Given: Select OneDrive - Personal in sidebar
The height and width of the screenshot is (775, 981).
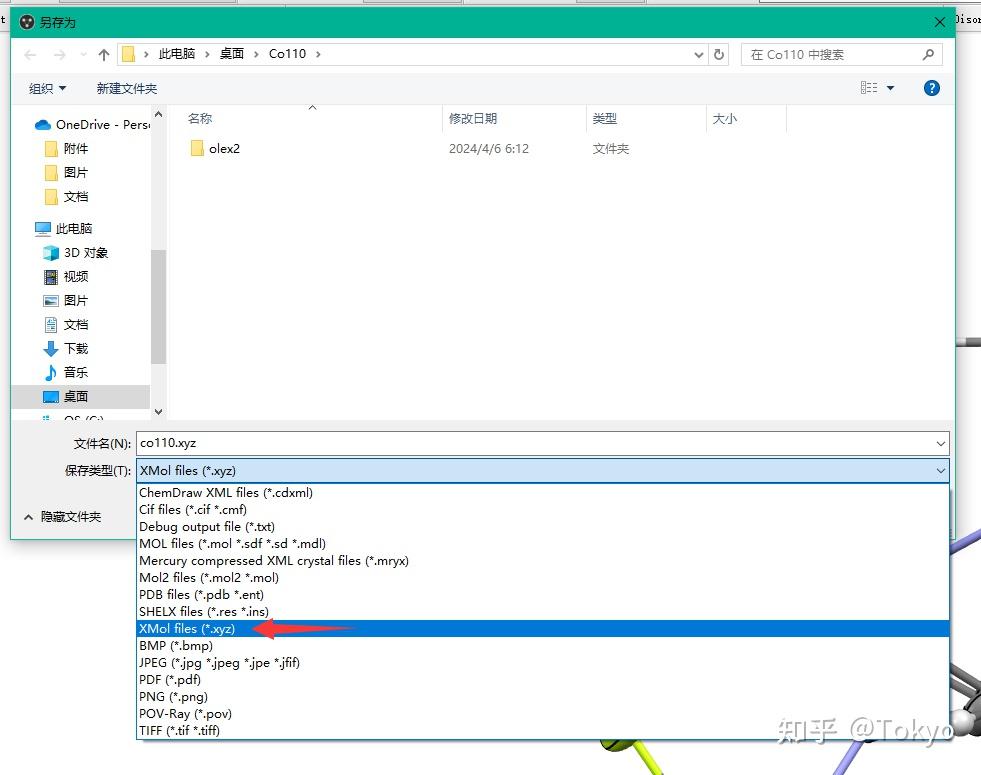Looking at the screenshot, I should click(93, 124).
